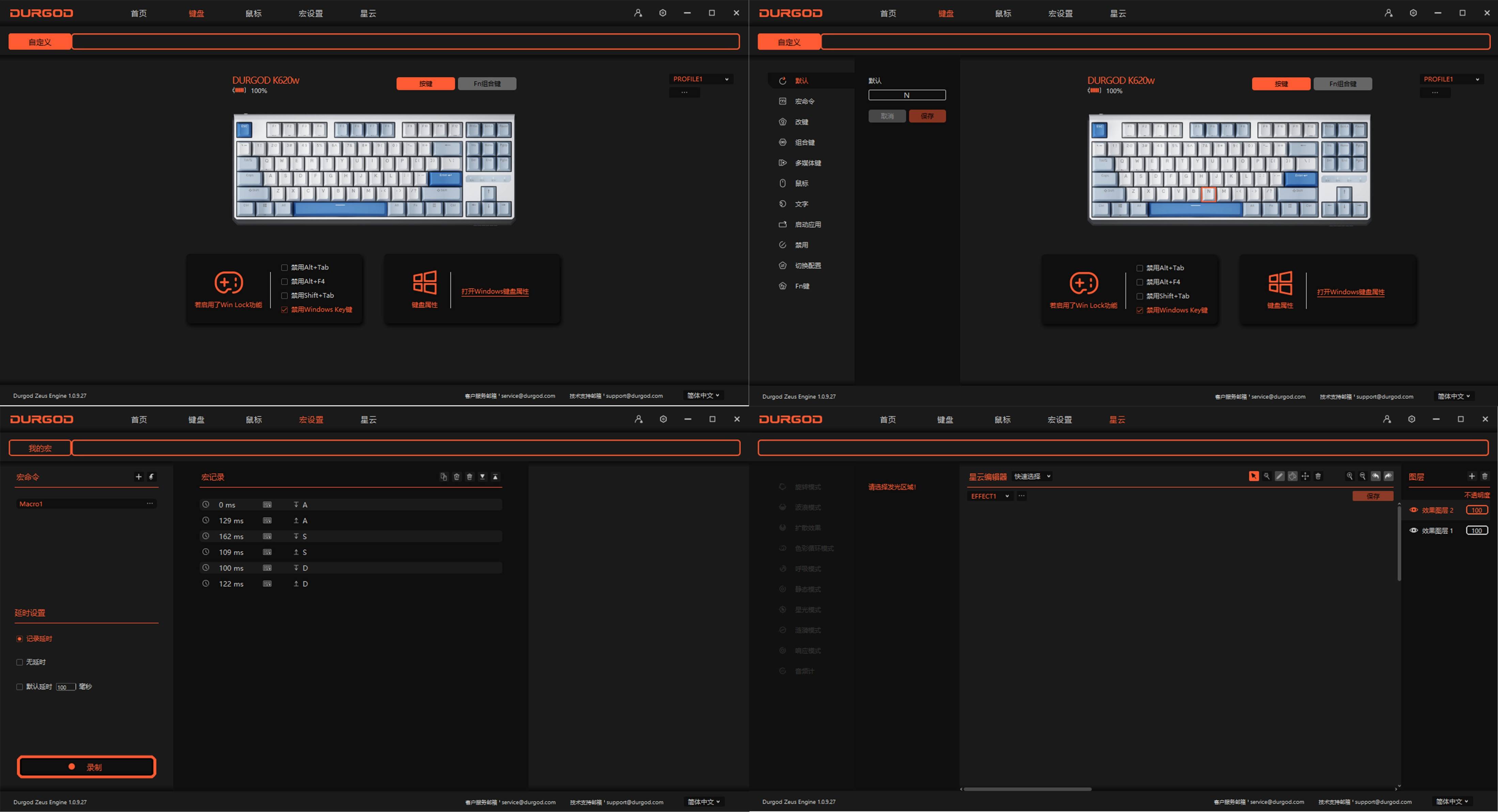Image resolution: width=1498 pixels, height=812 pixels.
Task: Select the 记录延时 radio option
Action: pyautogui.click(x=20, y=639)
